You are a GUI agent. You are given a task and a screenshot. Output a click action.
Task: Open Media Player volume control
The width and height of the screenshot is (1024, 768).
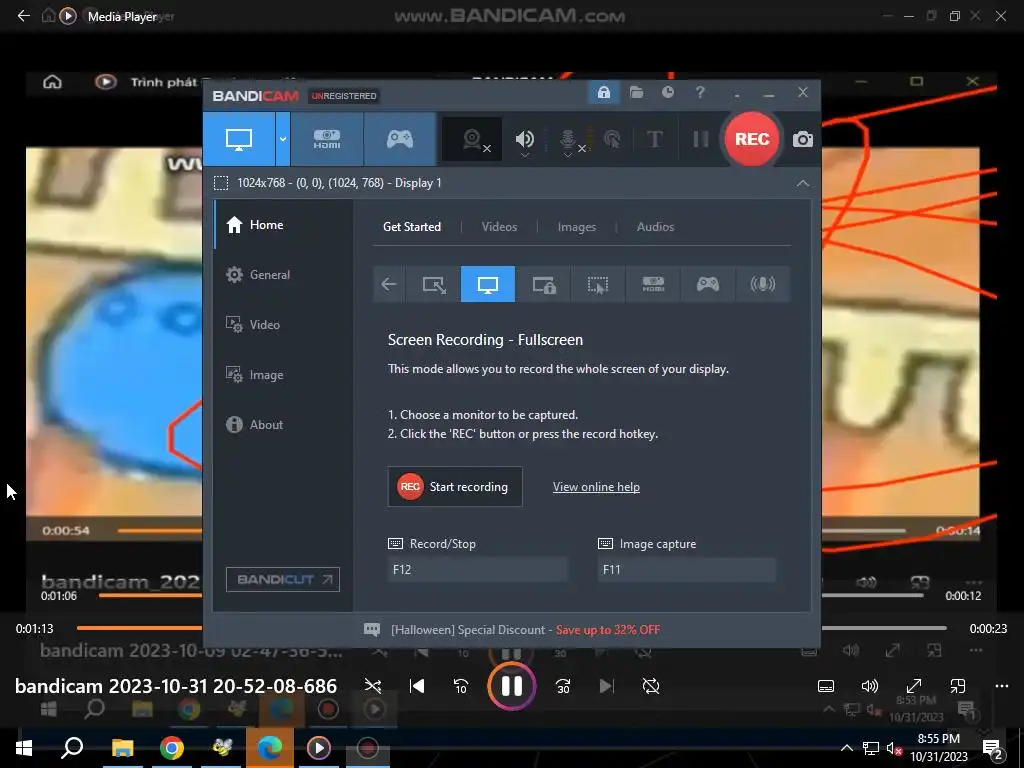click(869, 686)
